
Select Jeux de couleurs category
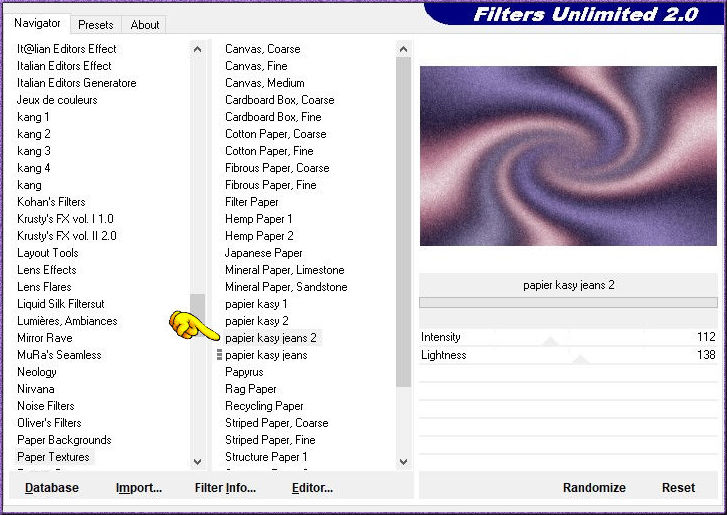pos(57,100)
